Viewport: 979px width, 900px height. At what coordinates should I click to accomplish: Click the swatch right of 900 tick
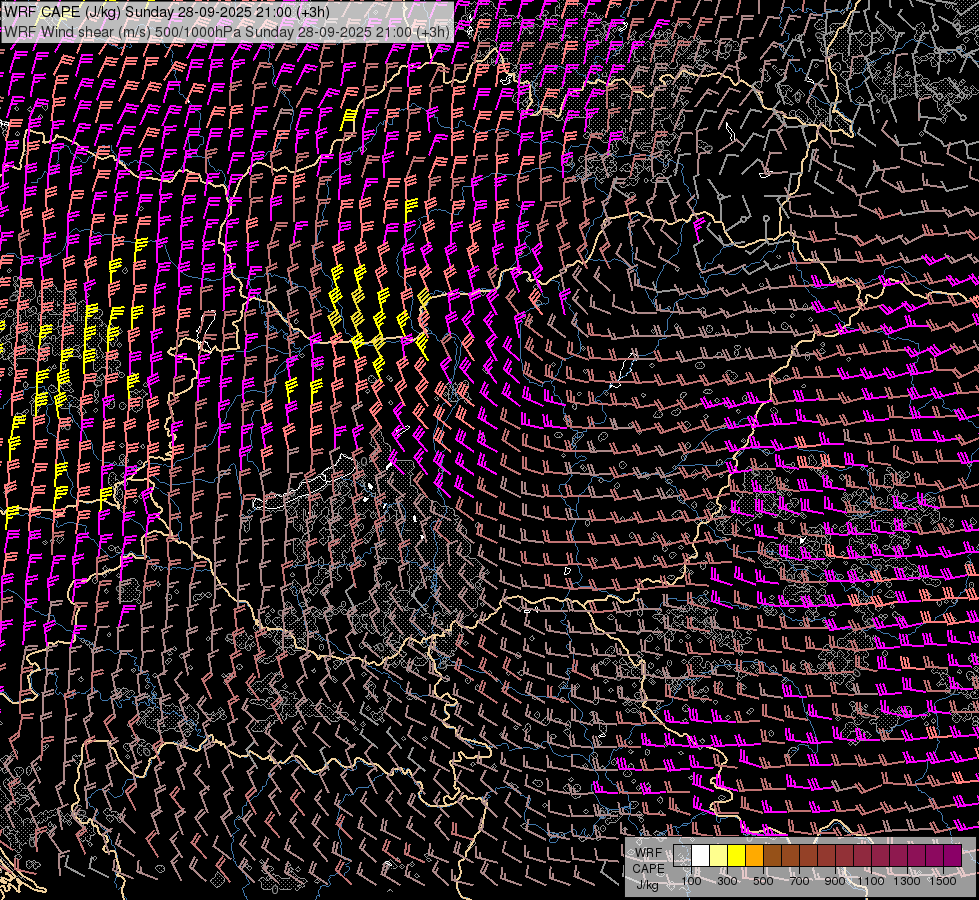pos(845,856)
